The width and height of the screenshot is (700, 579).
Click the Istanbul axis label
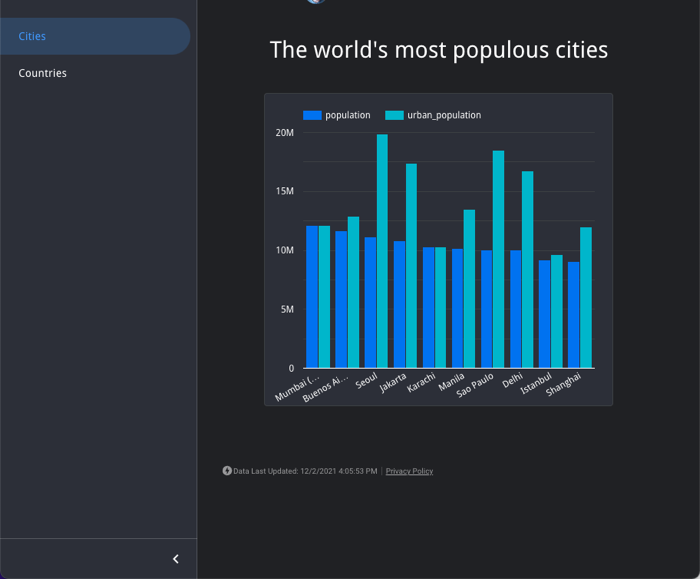coord(537,385)
